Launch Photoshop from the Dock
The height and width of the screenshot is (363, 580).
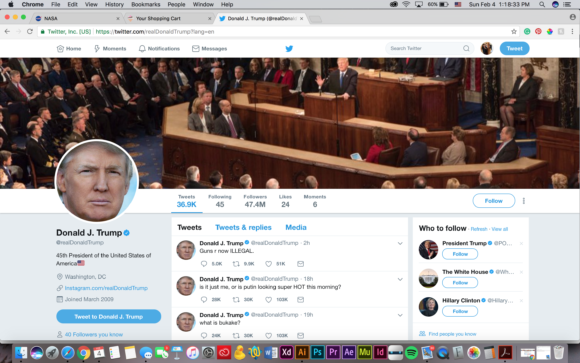point(317,352)
